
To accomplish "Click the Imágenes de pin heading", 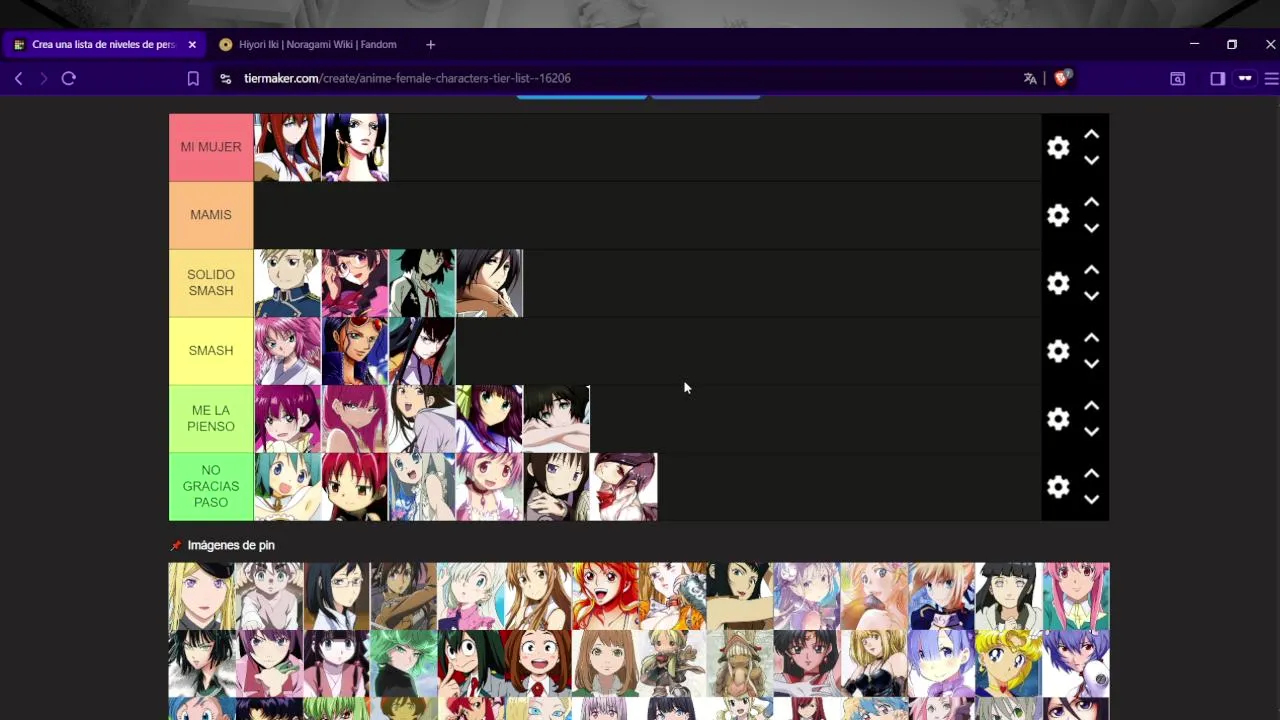I will pyautogui.click(x=231, y=545).
